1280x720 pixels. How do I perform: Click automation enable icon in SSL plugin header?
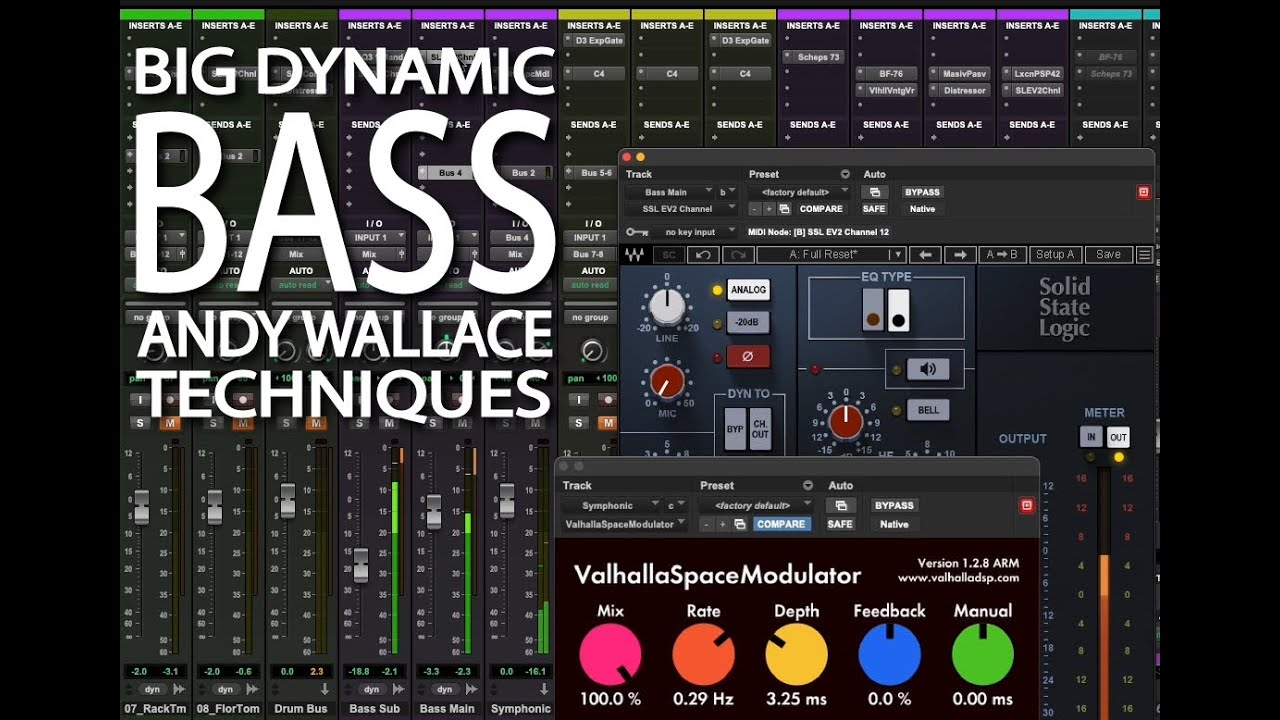(874, 192)
